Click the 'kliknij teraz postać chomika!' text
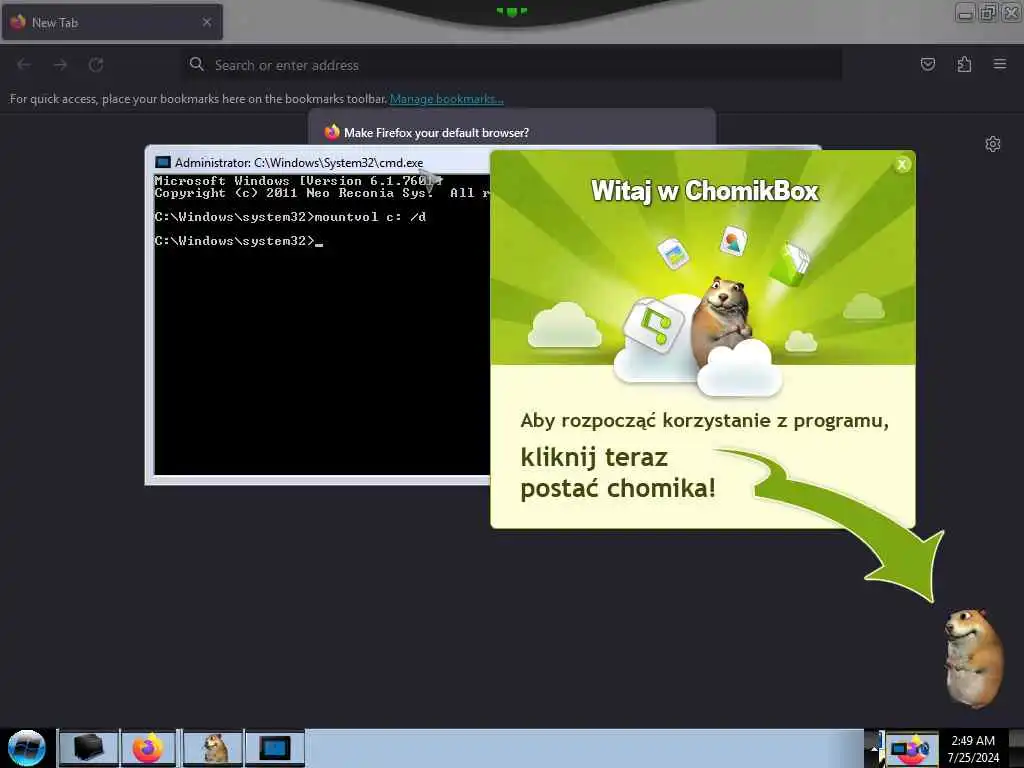The width and height of the screenshot is (1024, 768). (x=618, y=472)
